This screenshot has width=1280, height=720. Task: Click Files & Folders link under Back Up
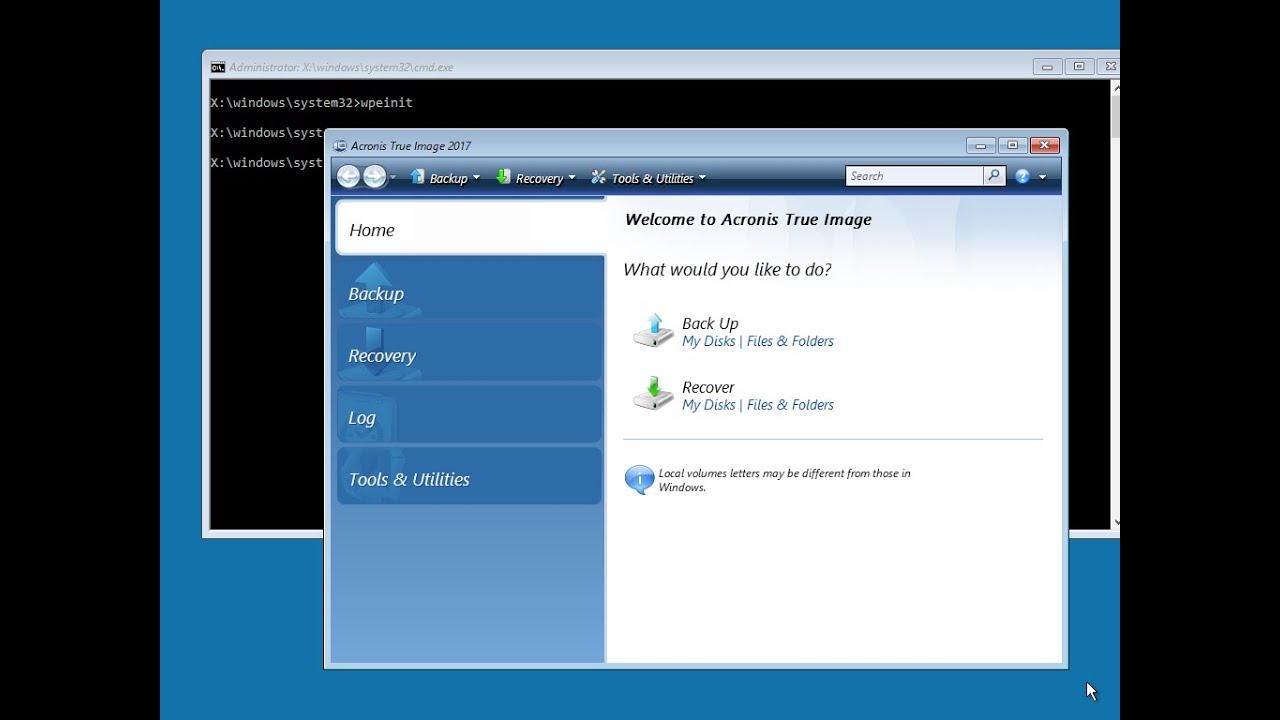pyautogui.click(x=790, y=341)
